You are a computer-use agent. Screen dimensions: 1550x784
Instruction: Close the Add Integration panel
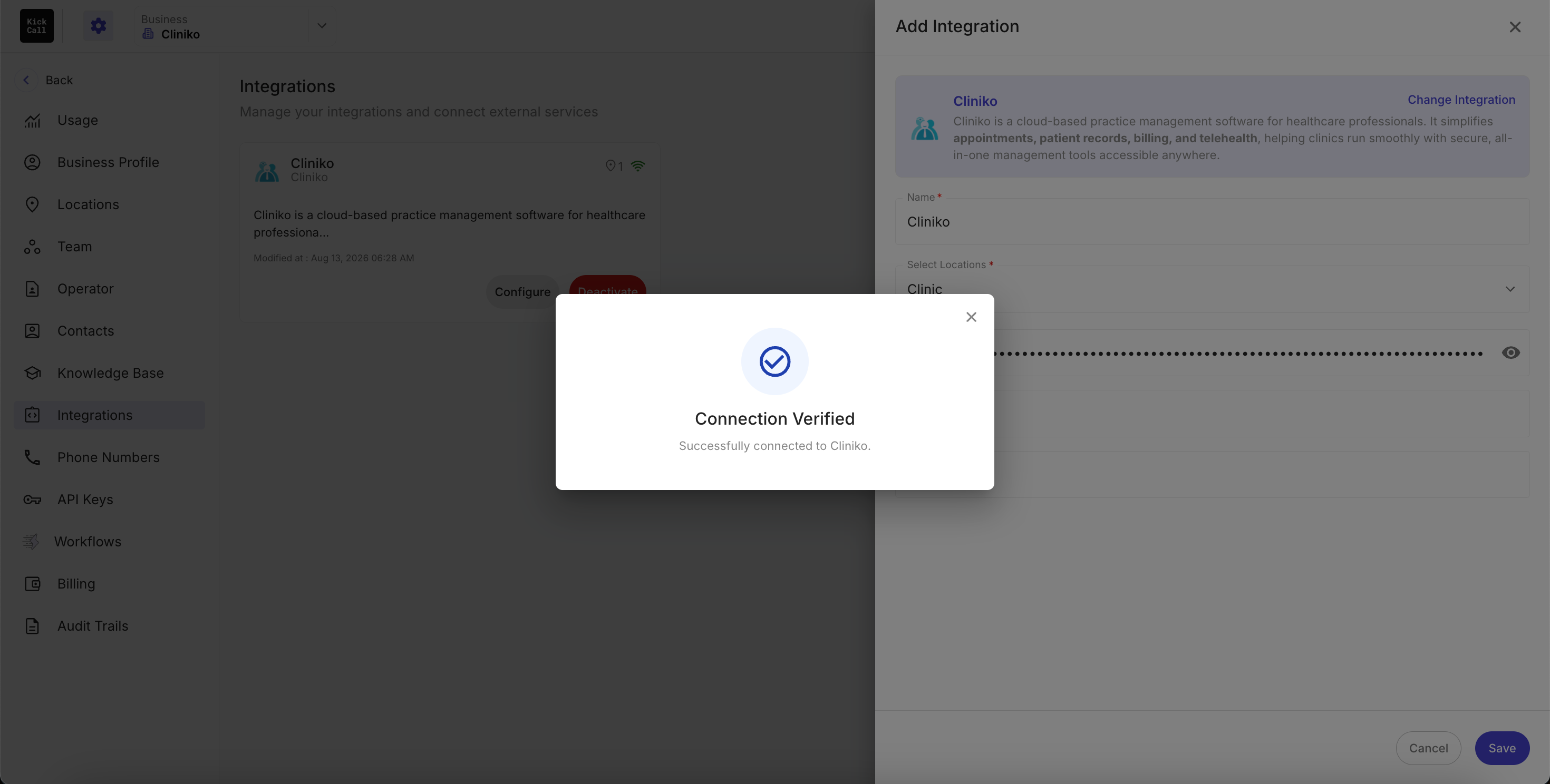coord(1515,27)
